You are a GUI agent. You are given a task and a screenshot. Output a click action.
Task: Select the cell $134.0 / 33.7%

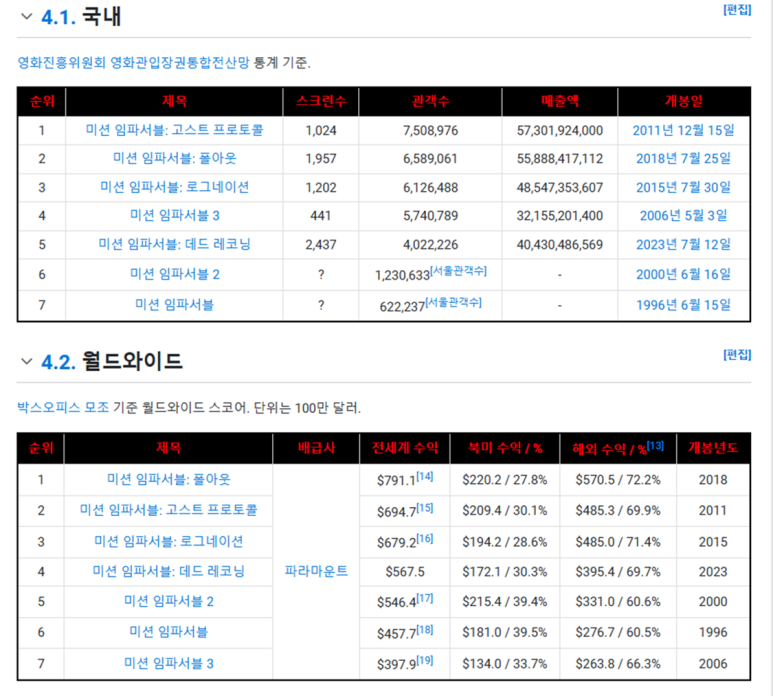(504, 664)
